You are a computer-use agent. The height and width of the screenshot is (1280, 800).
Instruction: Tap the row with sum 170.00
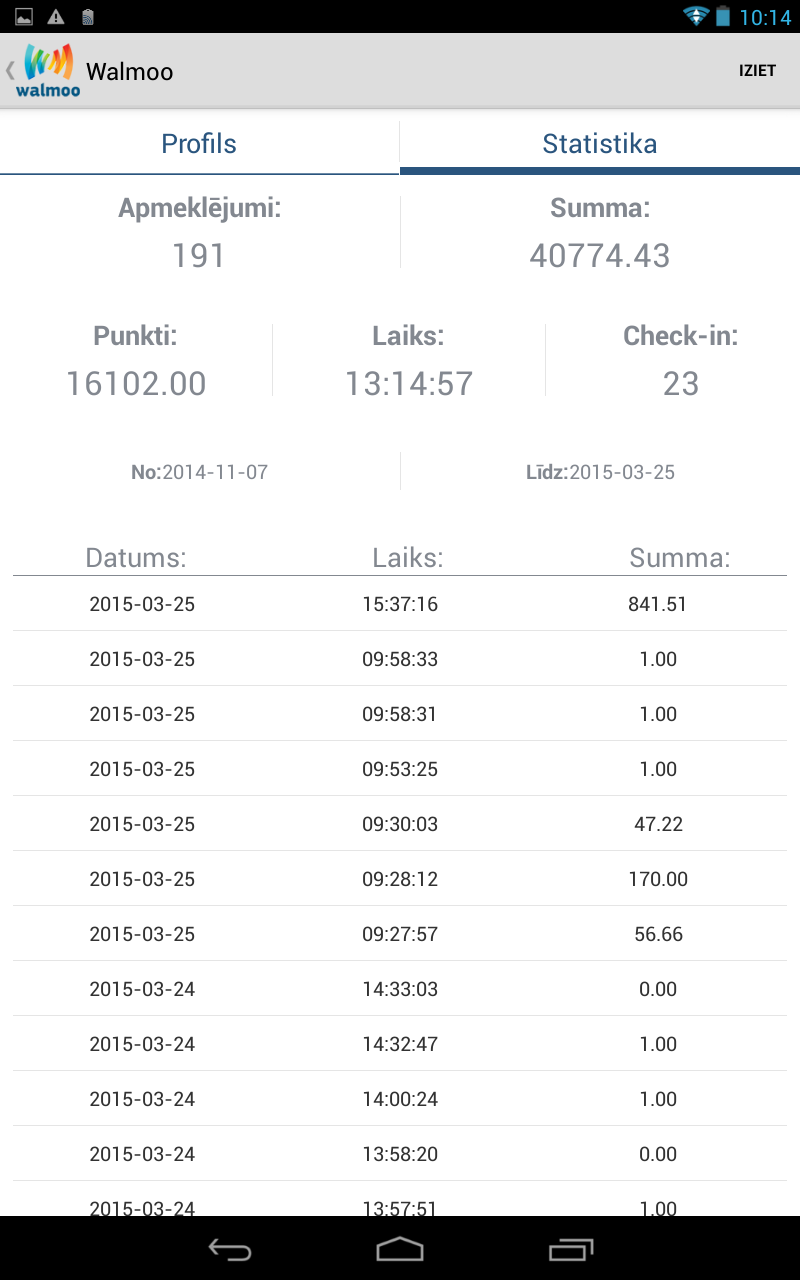tap(400, 879)
